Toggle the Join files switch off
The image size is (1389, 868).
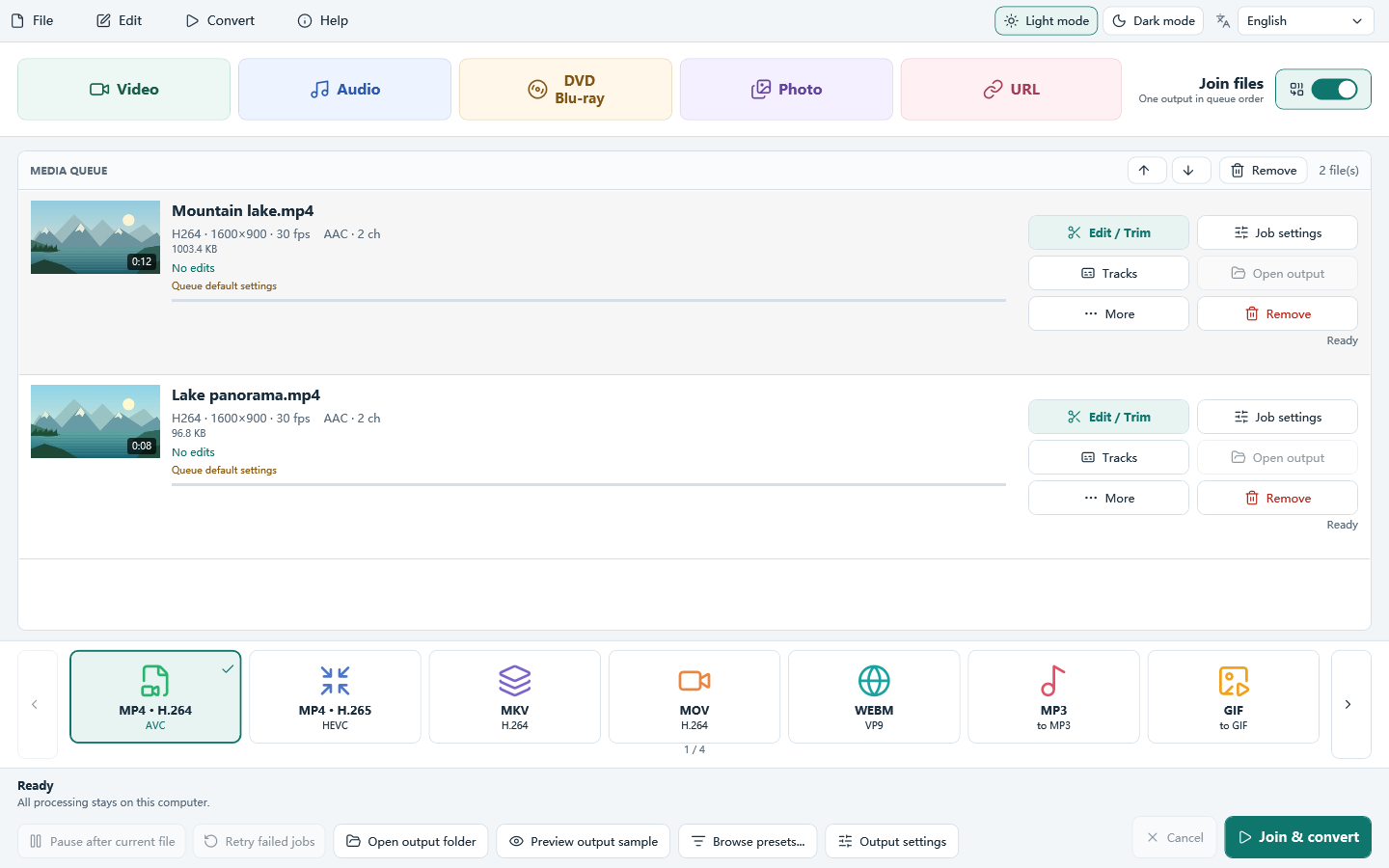[x=1334, y=90]
